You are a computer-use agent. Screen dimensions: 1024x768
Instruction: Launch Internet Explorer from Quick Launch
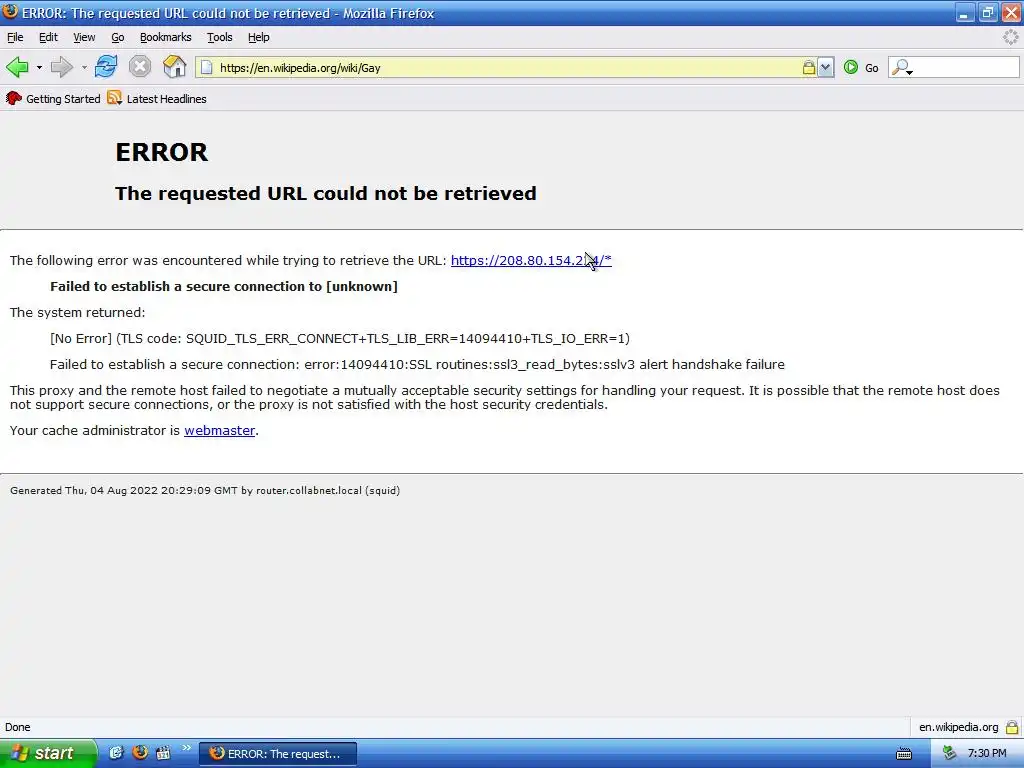tap(116, 753)
